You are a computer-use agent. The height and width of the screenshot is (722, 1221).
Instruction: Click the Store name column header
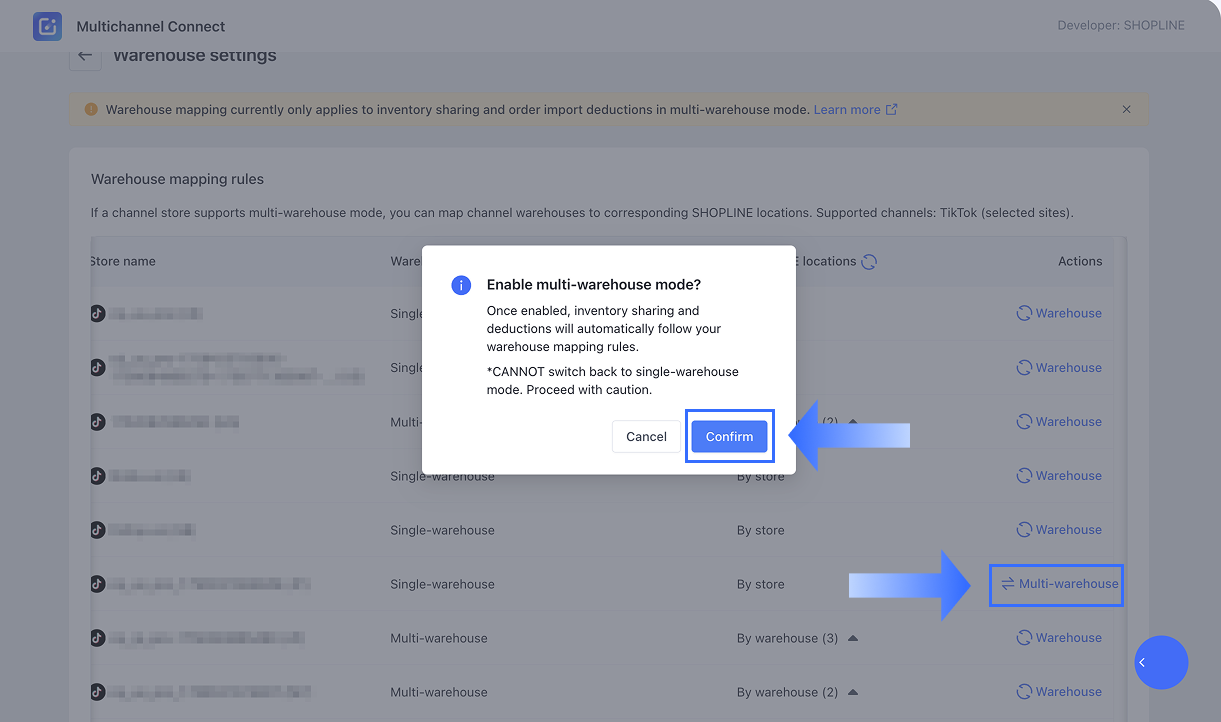click(x=123, y=261)
